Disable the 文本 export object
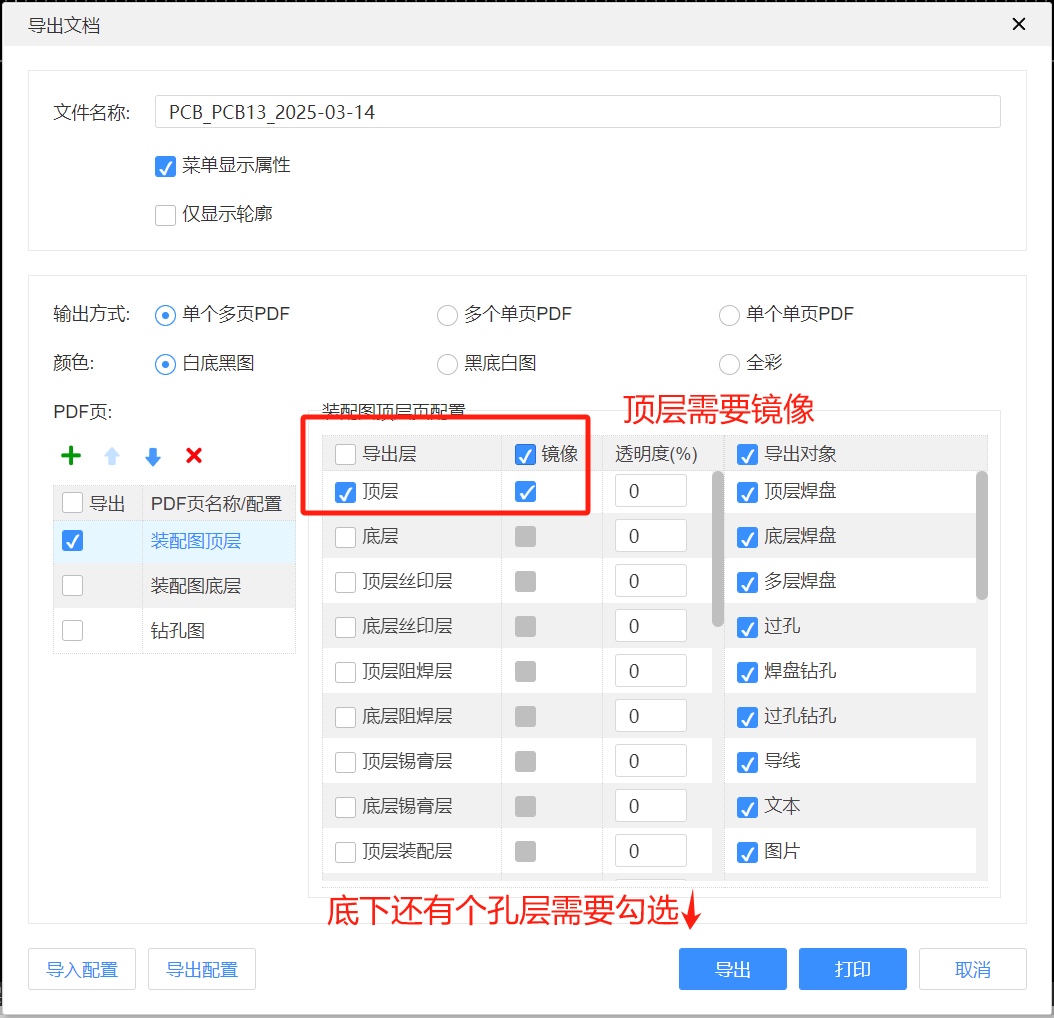This screenshot has width=1054, height=1018. click(745, 805)
